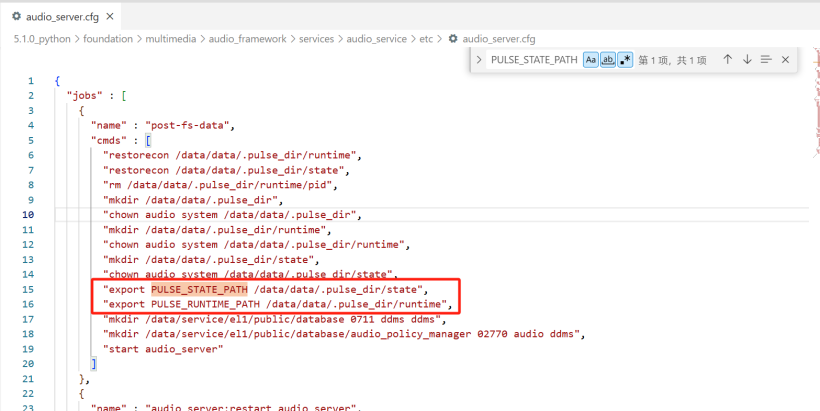Click the rm pulse_dir/runtime/pid command line
Image resolution: width=820 pixels, height=411 pixels.
tap(221, 185)
